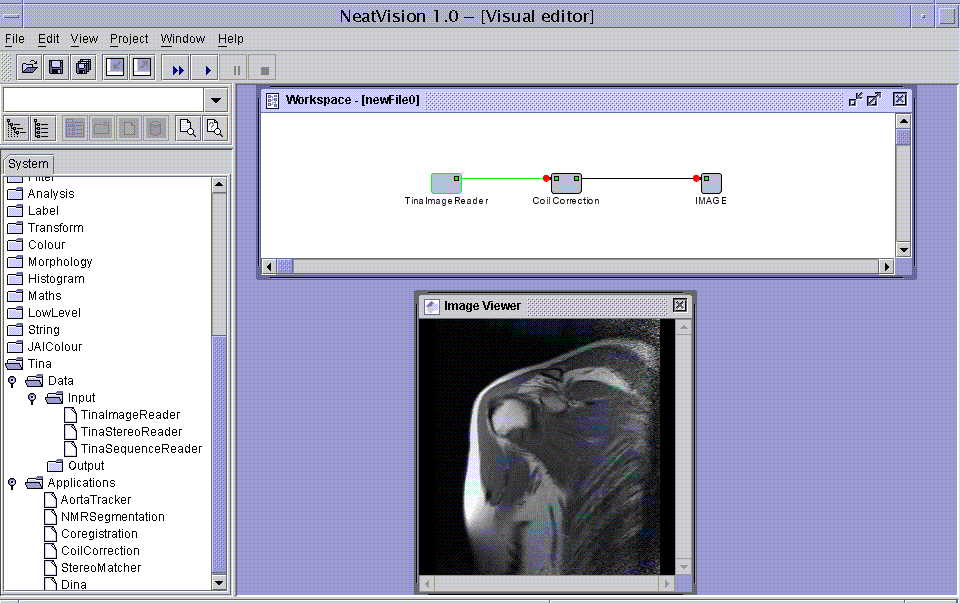Collapse the Applications folder tree handle
This screenshot has height=603, width=960.
[x=13, y=483]
